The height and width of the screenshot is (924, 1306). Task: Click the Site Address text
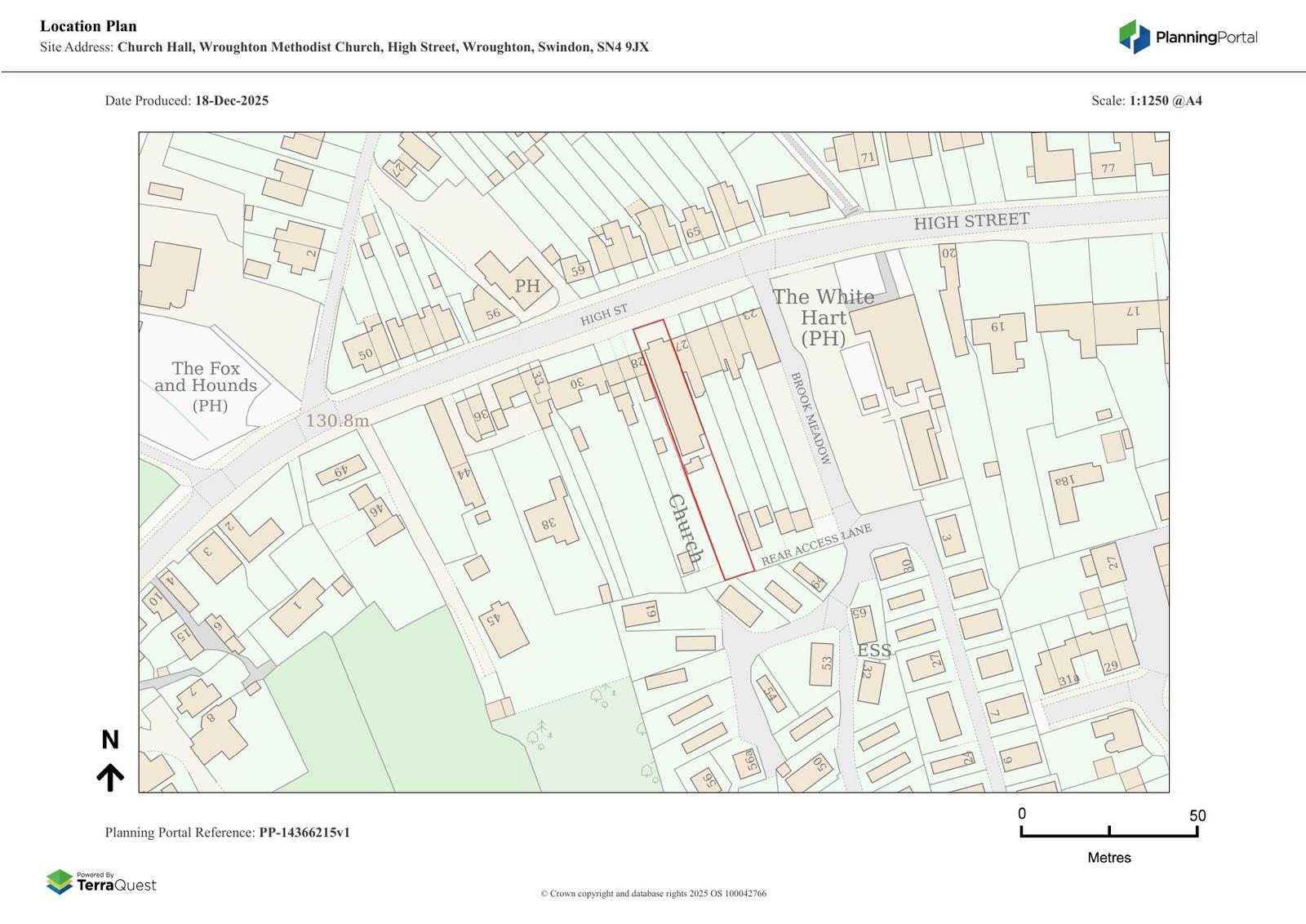pyautogui.click(x=344, y=47)
